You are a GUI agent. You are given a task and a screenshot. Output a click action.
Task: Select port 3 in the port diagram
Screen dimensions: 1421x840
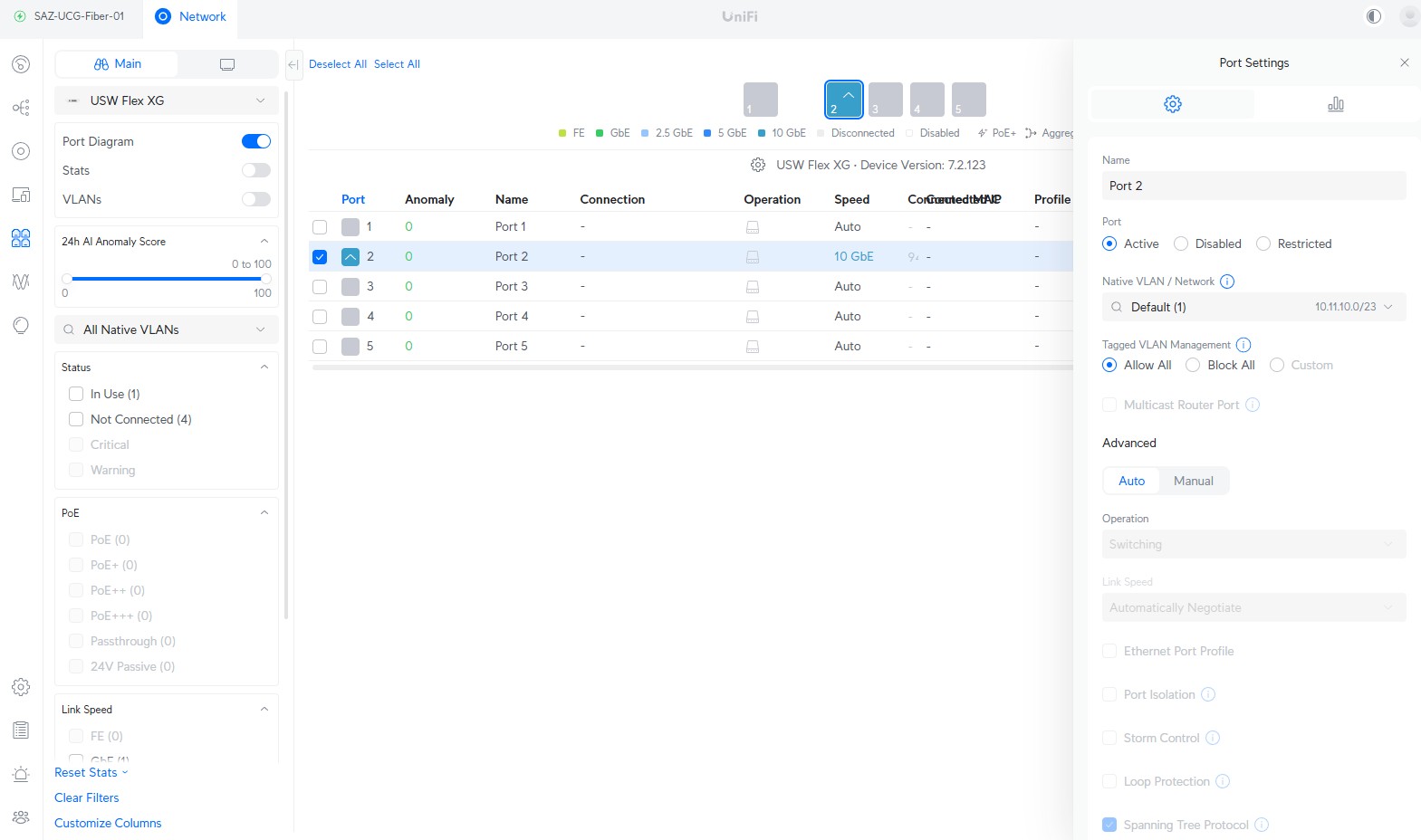click(885, 100)
